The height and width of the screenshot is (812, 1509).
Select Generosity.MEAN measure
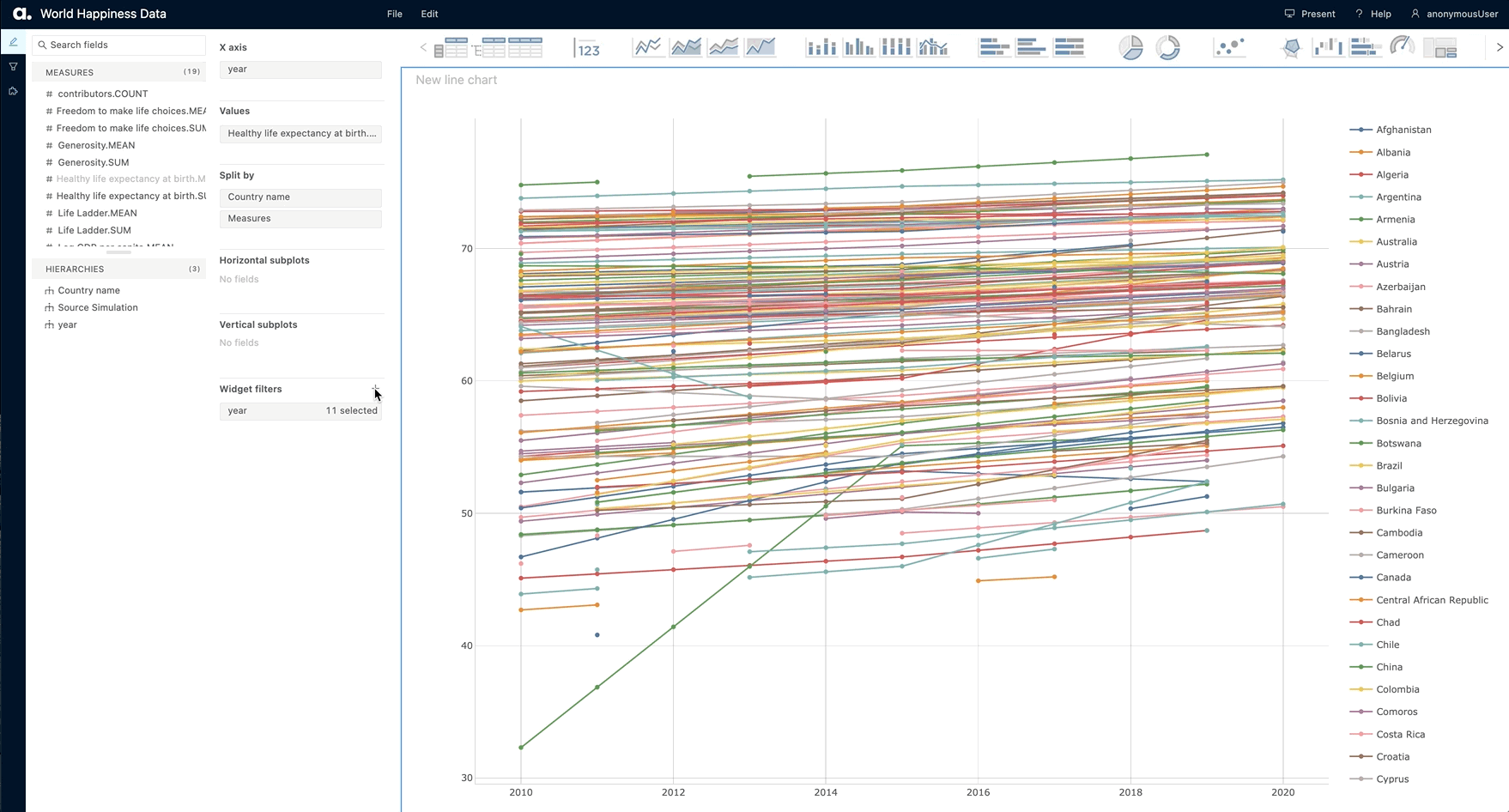click(x=96, y=145)
